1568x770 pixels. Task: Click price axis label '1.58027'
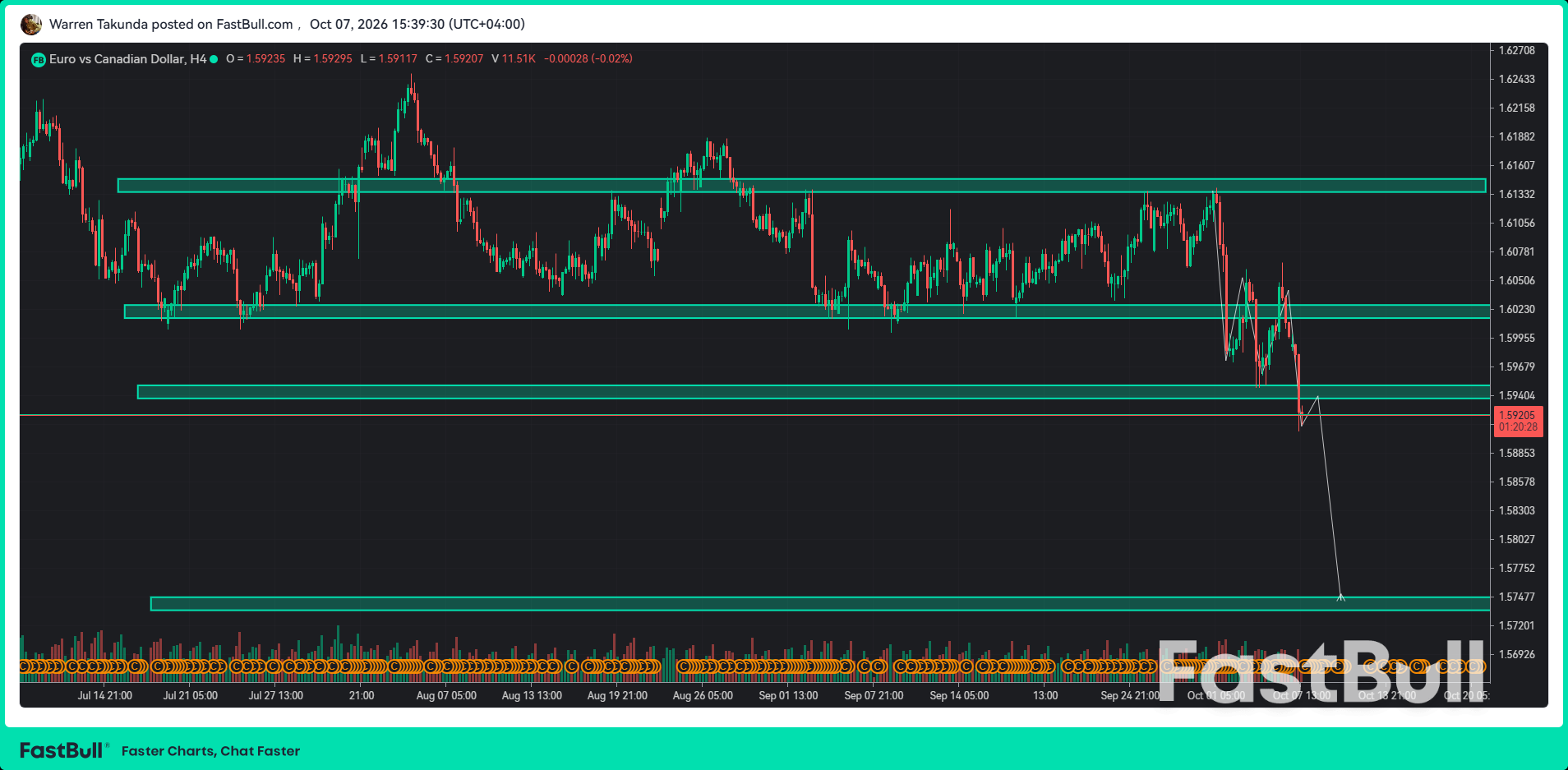point(1516,539)
